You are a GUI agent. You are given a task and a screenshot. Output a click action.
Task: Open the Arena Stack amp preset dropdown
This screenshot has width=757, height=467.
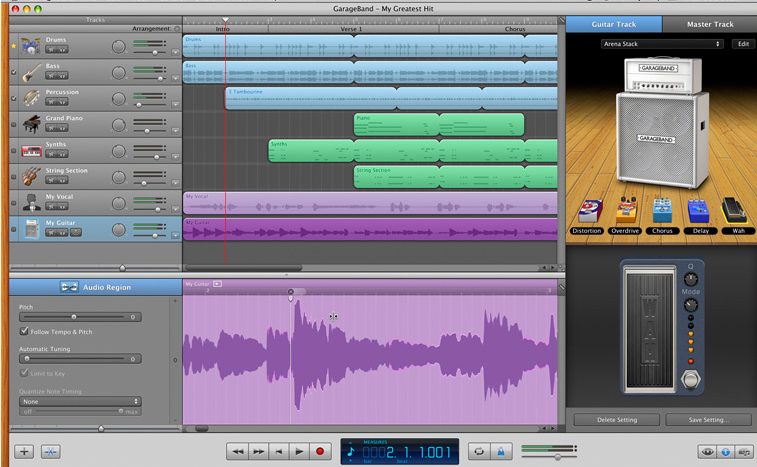[x=662, y=44]
